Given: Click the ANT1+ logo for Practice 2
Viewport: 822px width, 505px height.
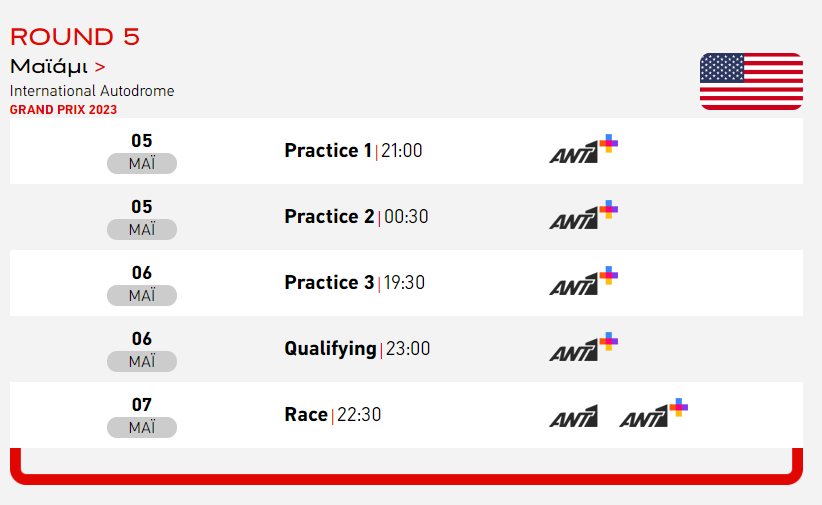Looking at the screenshot, I should 583,215.
